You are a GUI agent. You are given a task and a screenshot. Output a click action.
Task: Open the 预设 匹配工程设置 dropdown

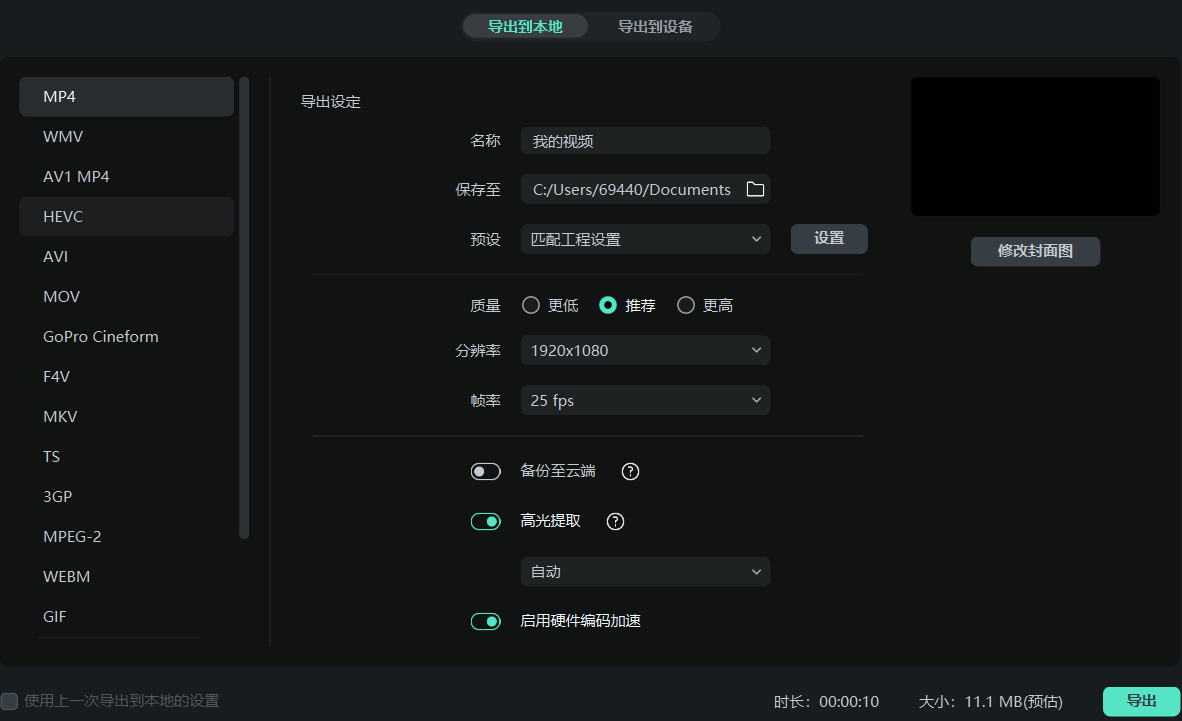pyautogui.click(x=645, y=239)
